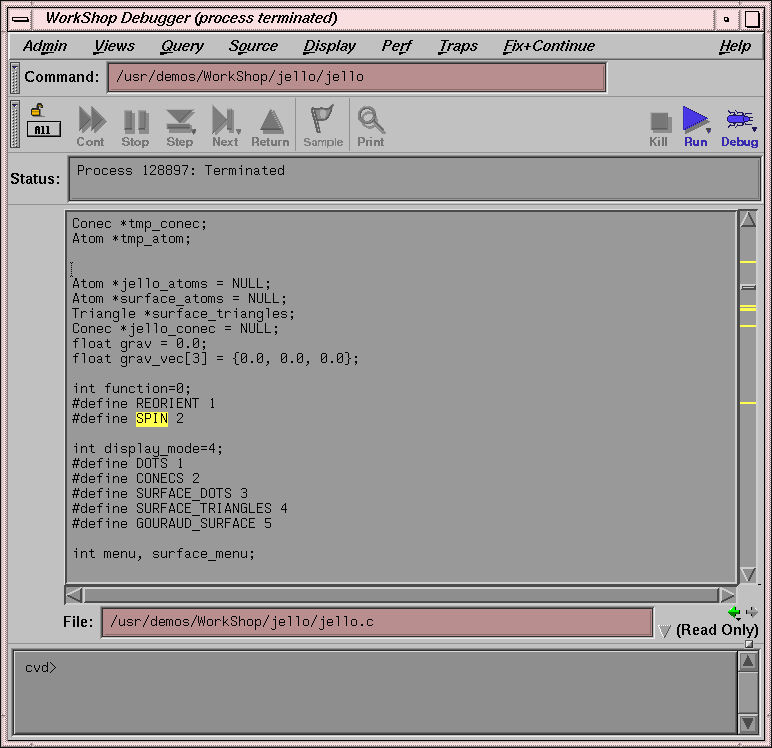Open the Fix+Continue menu
The width and height of the screenshot is (772, 748).
click(x=548, y=46)
